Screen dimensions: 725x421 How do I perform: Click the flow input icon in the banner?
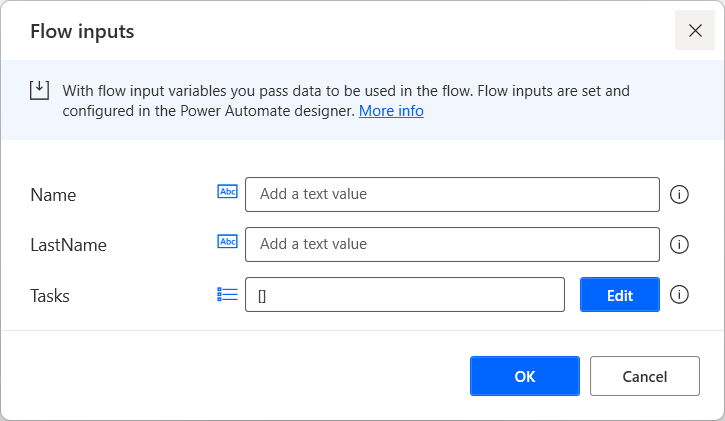pos(38,90)
